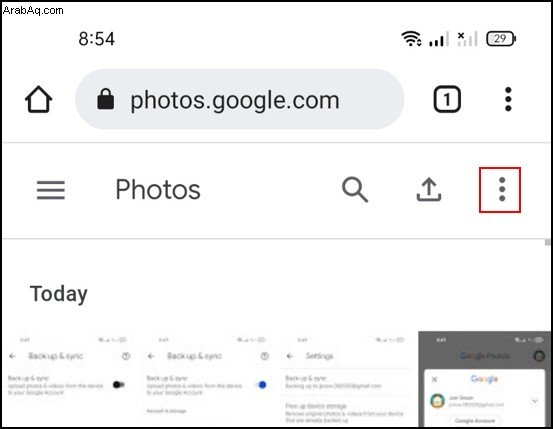
Task: Open the Google account dialog thumbnail
Action: (484, 379)
